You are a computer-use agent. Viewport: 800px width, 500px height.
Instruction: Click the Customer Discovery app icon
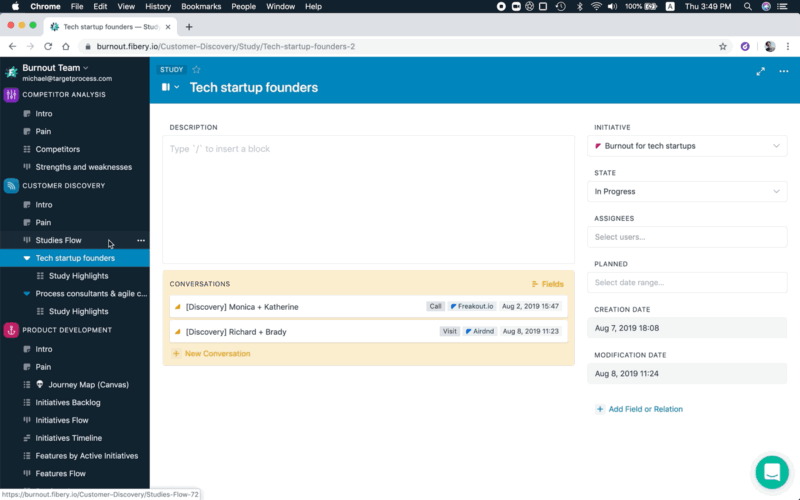pyautogui.click(x=11, y=186)
